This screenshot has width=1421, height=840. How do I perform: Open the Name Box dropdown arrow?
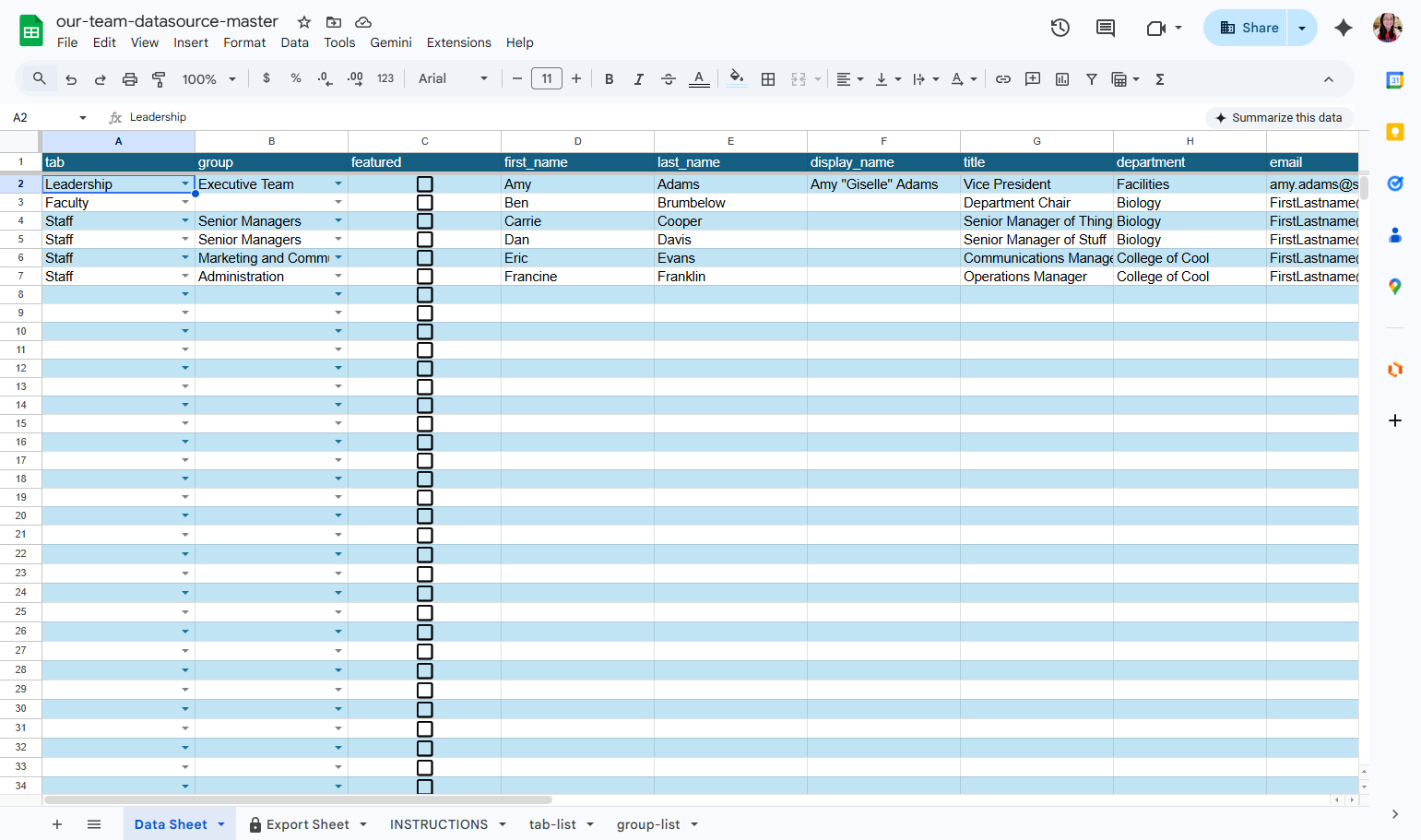pos(83,118)
